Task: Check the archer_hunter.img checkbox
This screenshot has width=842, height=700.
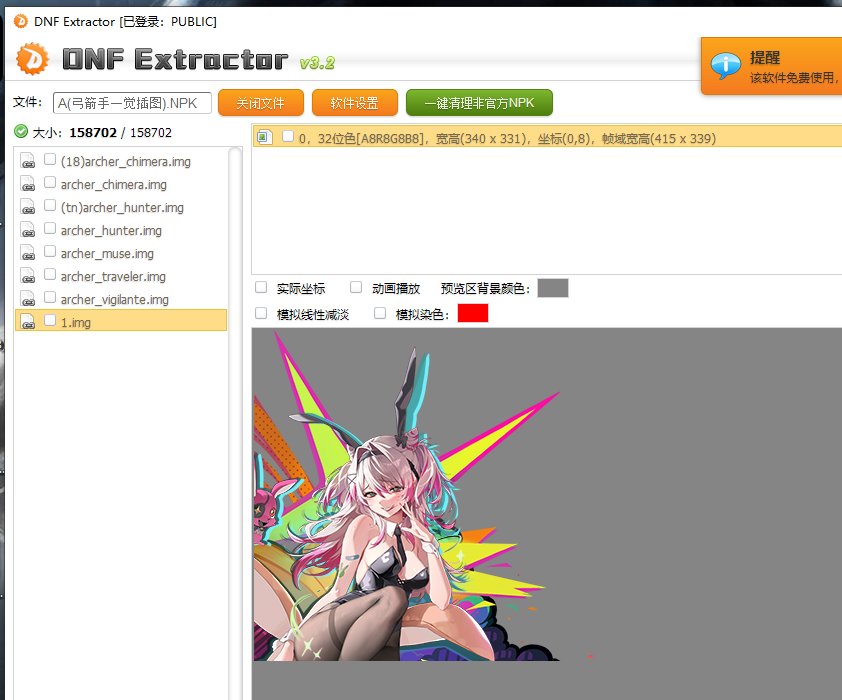Action: (x=50, y=229)
